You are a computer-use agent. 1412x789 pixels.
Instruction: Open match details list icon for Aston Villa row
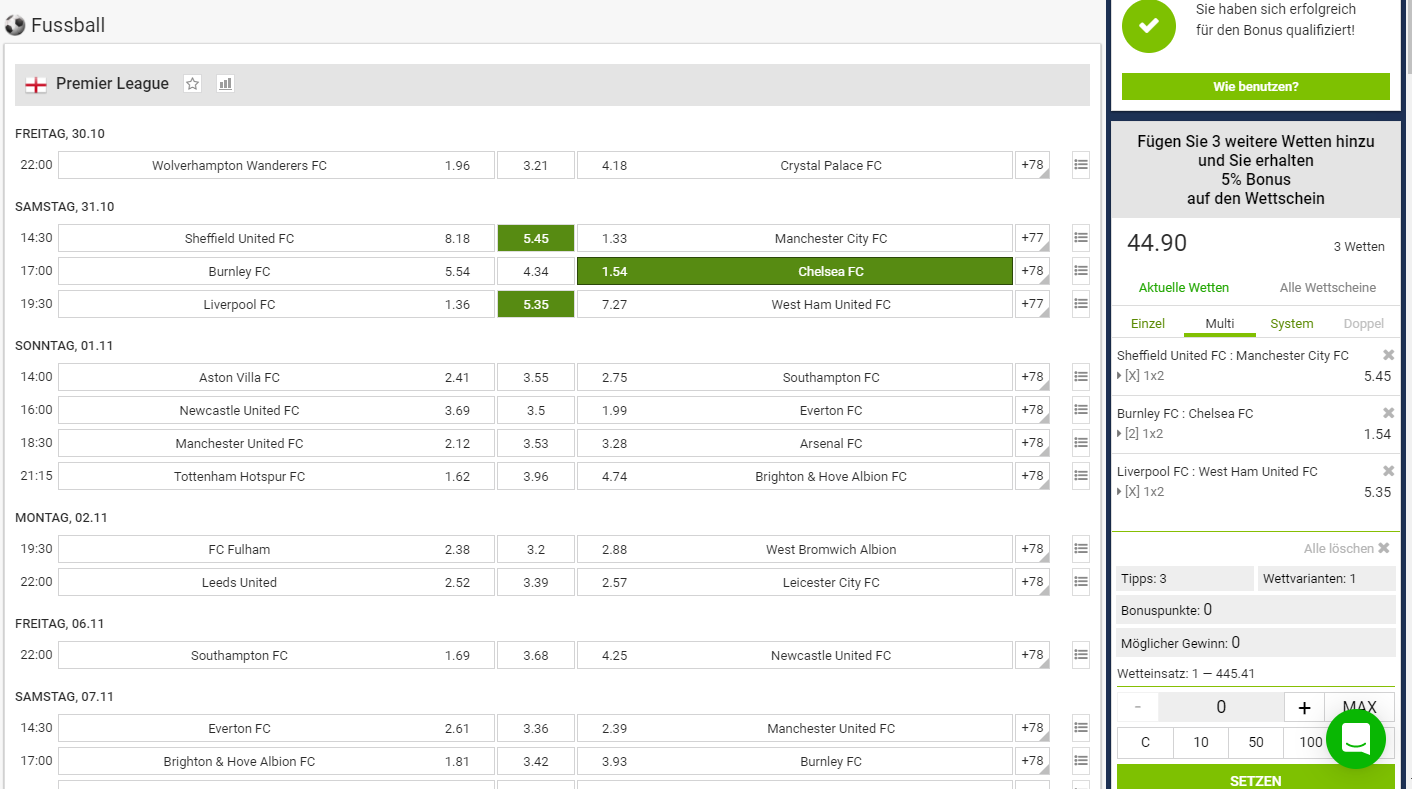pos(1081,377)
